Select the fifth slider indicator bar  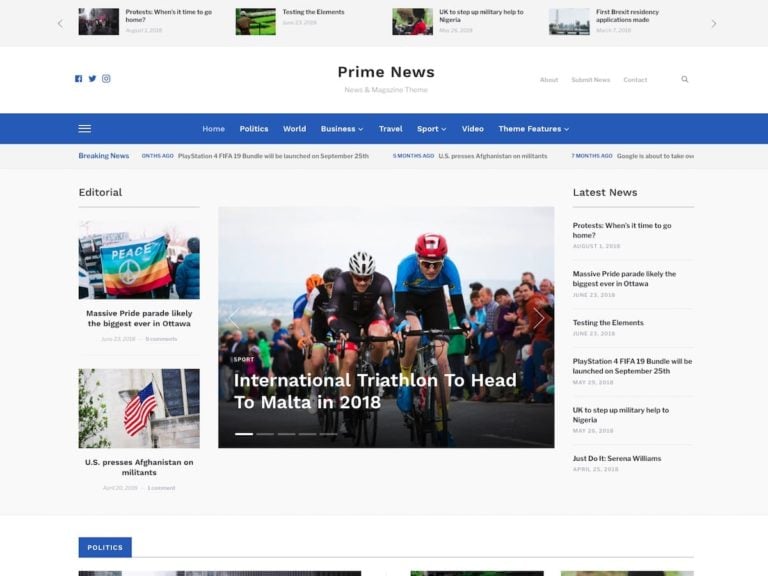[x=329, y=434]
